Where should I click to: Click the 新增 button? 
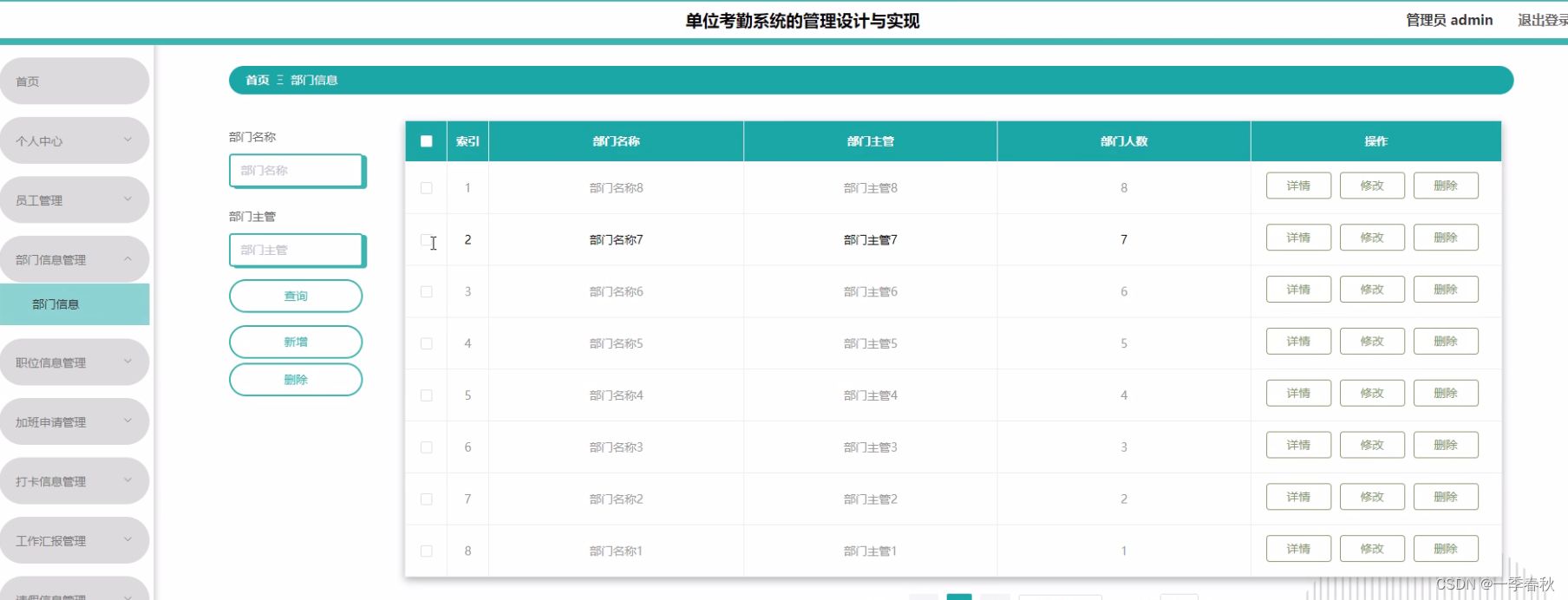point(296,342)
